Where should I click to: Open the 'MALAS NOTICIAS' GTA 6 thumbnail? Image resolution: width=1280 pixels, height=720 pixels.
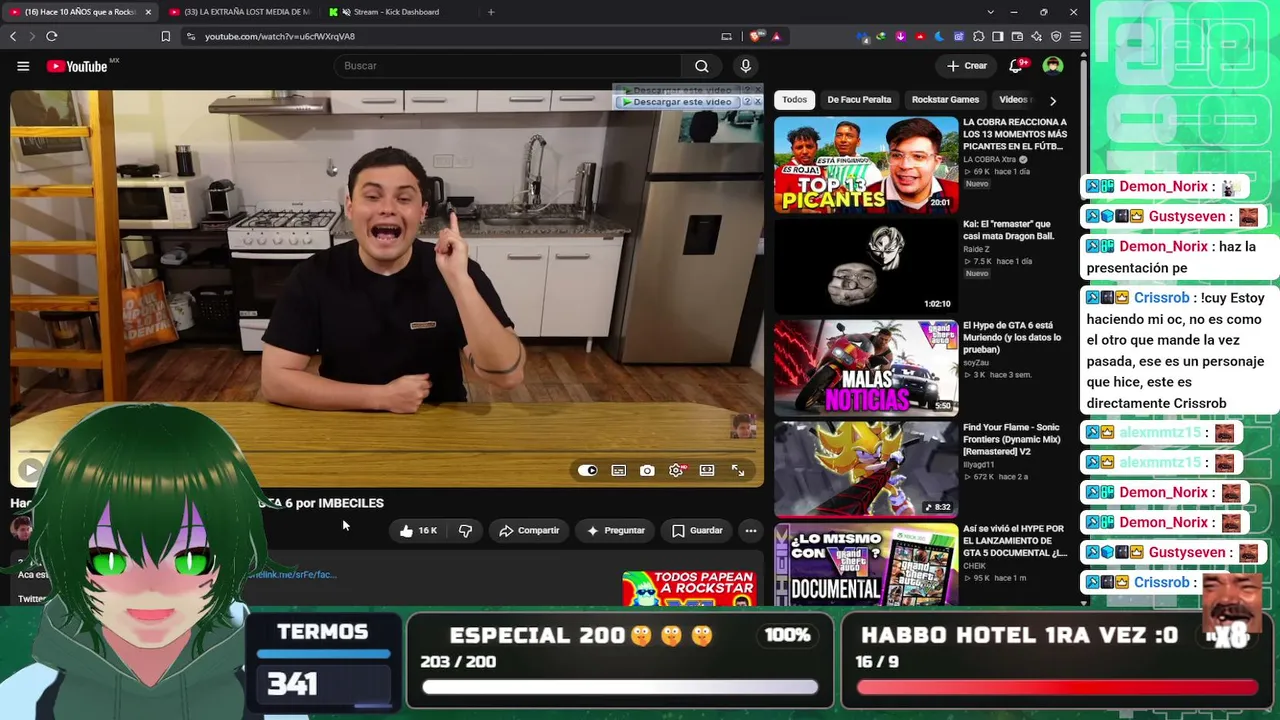866,367
